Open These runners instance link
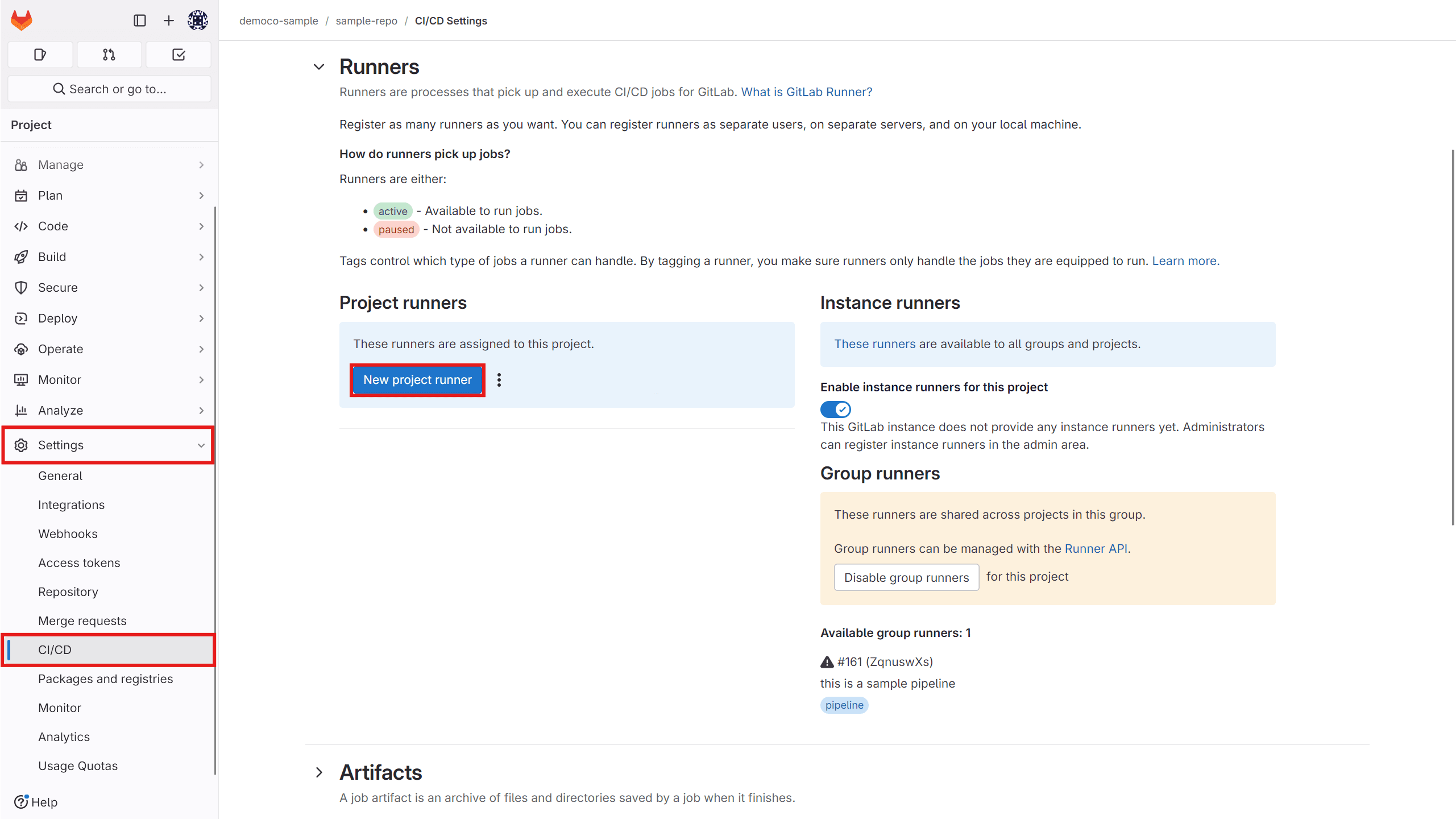1456x819 pixels. [x=874, y=344]
